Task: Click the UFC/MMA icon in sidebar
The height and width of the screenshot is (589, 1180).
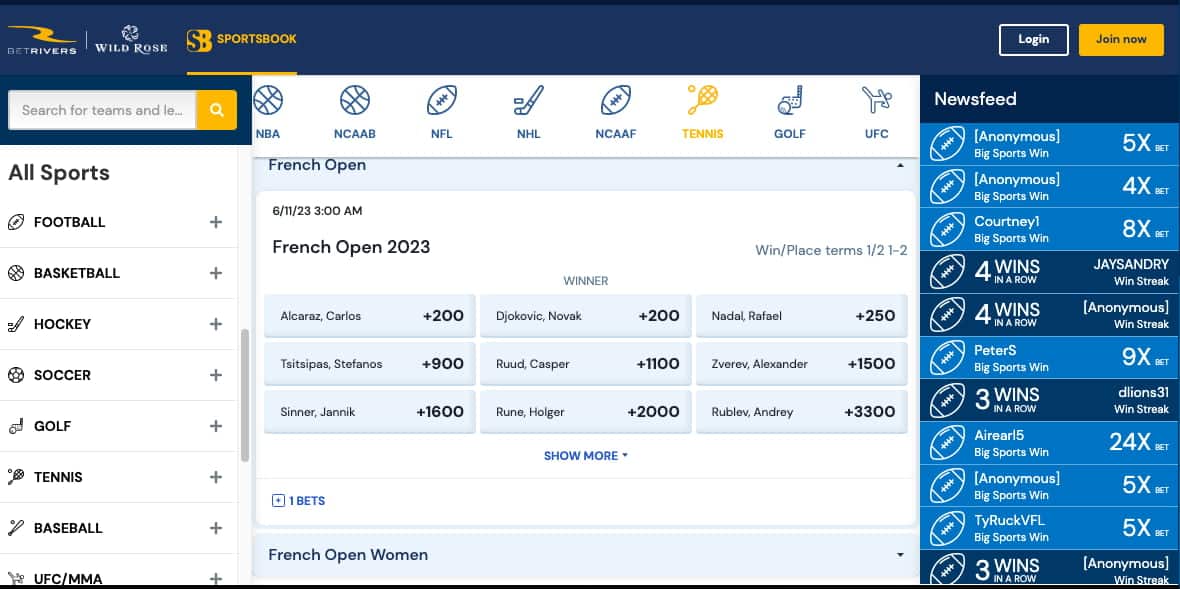Action: coord(16,578)
